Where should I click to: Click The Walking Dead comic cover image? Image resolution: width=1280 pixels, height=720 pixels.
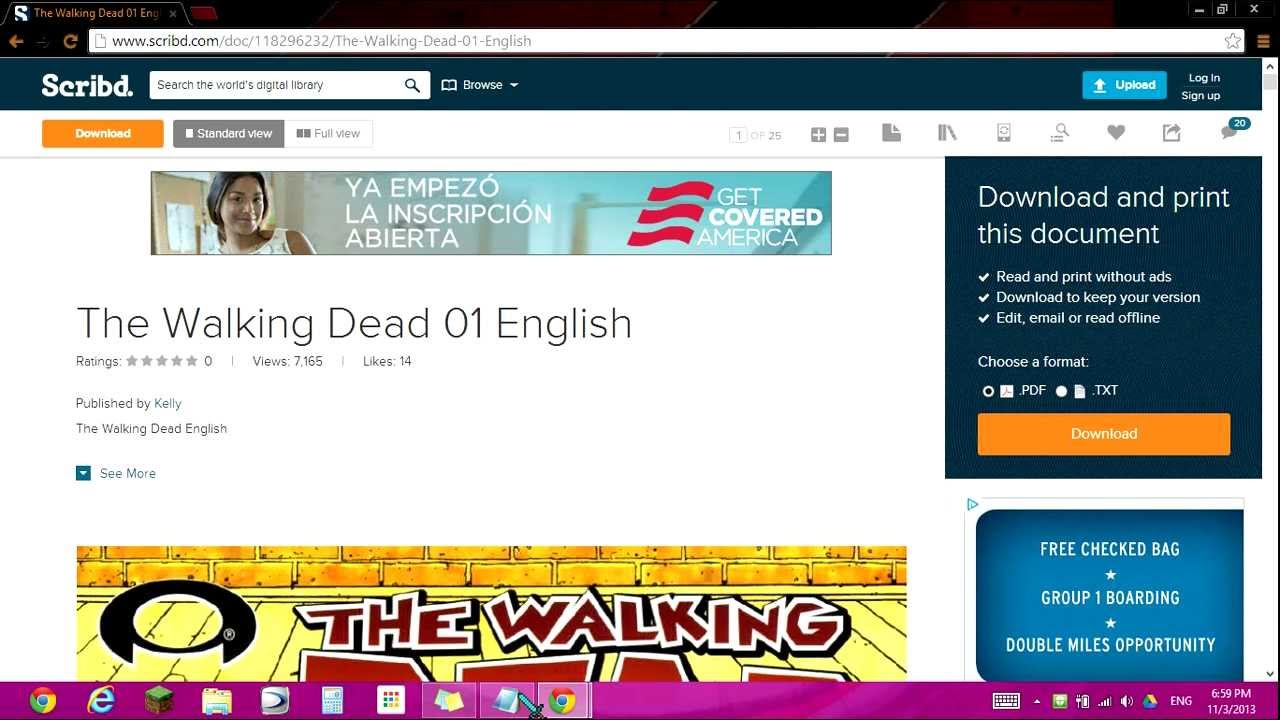click(491, 614)
